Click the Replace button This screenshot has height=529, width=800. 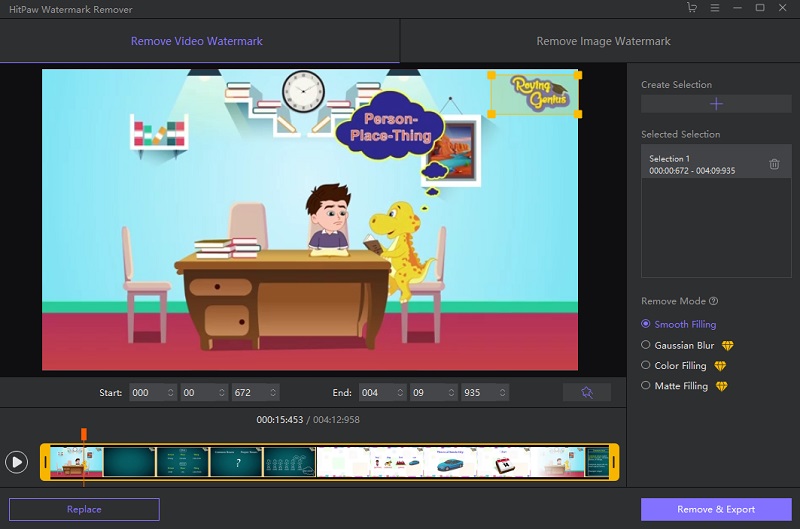84,509
